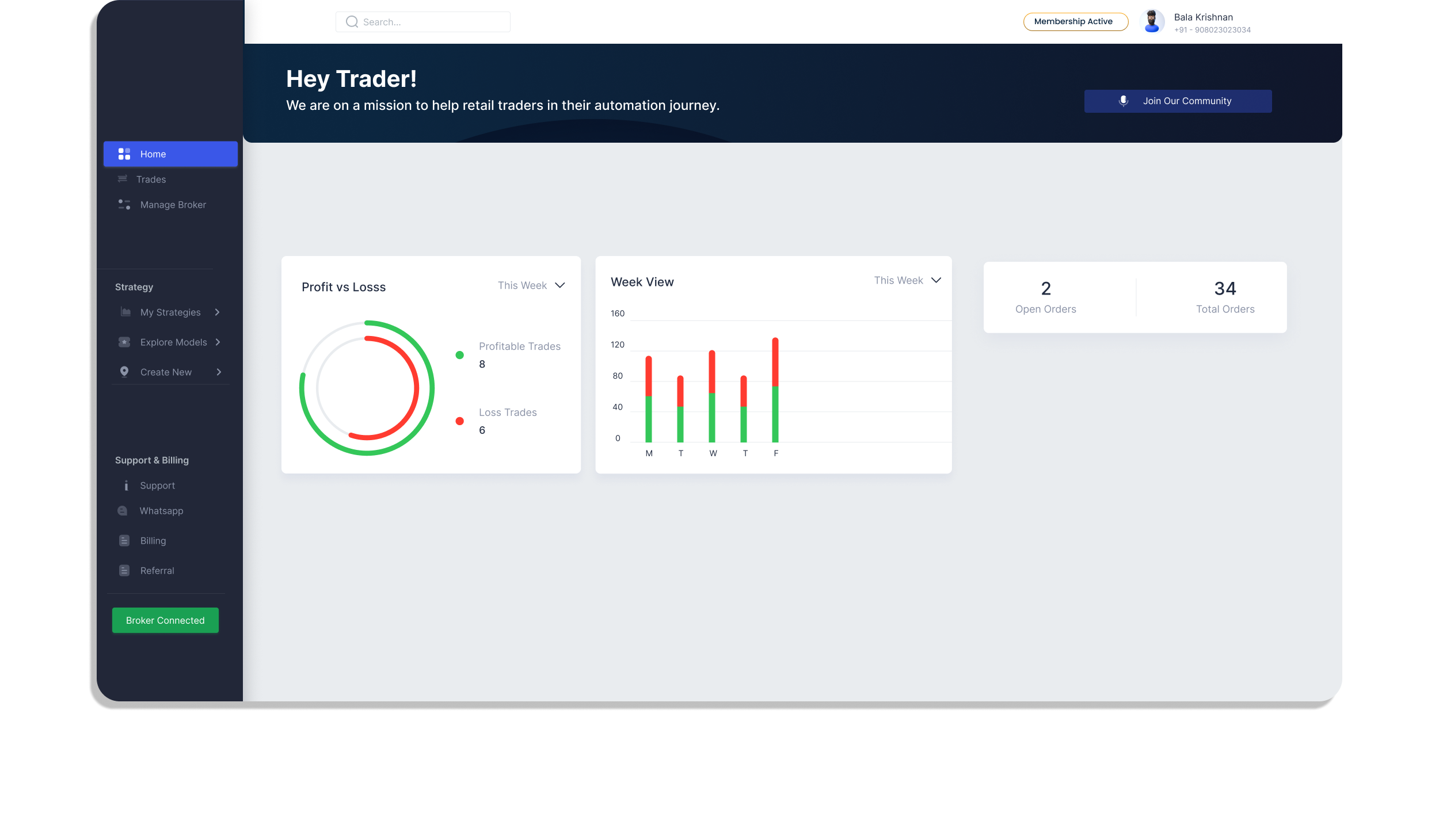Click the microphone icon on community button
Image resolution: width=1439 pixels, height=840 pixels.
1123,101
